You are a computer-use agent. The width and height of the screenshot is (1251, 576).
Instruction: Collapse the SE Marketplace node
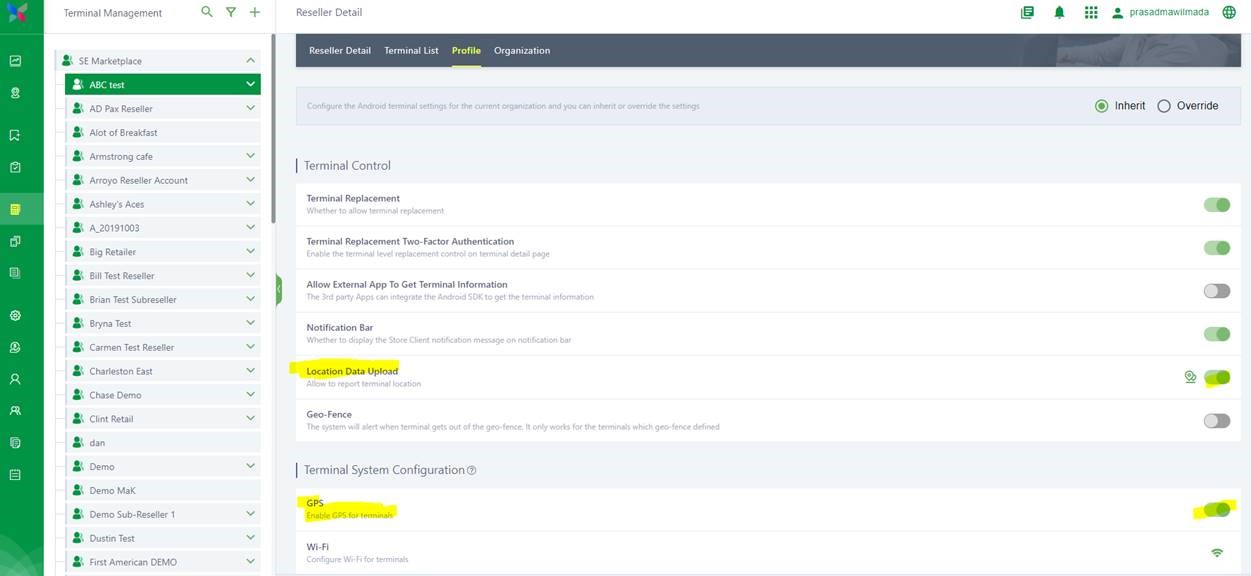250,61
